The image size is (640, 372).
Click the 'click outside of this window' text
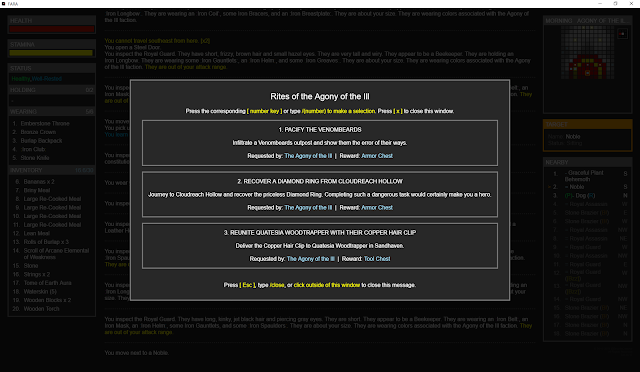click(327, 285)
